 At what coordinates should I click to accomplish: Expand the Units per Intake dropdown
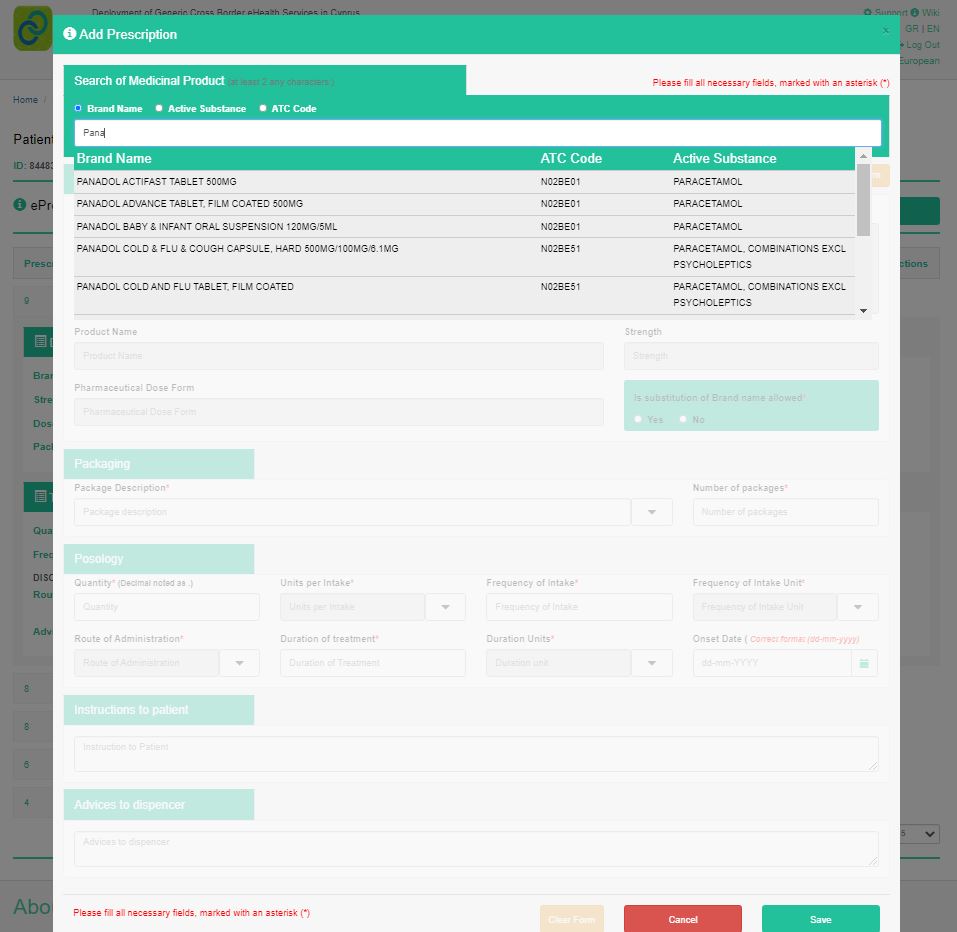pyautogui.click(x=446, y=607)
